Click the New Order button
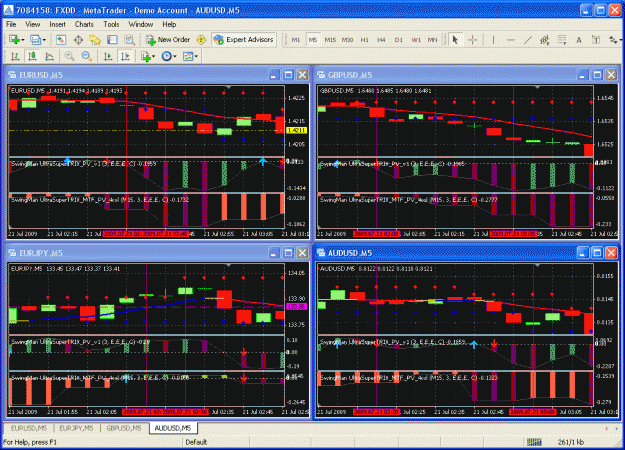 [x=168, y=40]
